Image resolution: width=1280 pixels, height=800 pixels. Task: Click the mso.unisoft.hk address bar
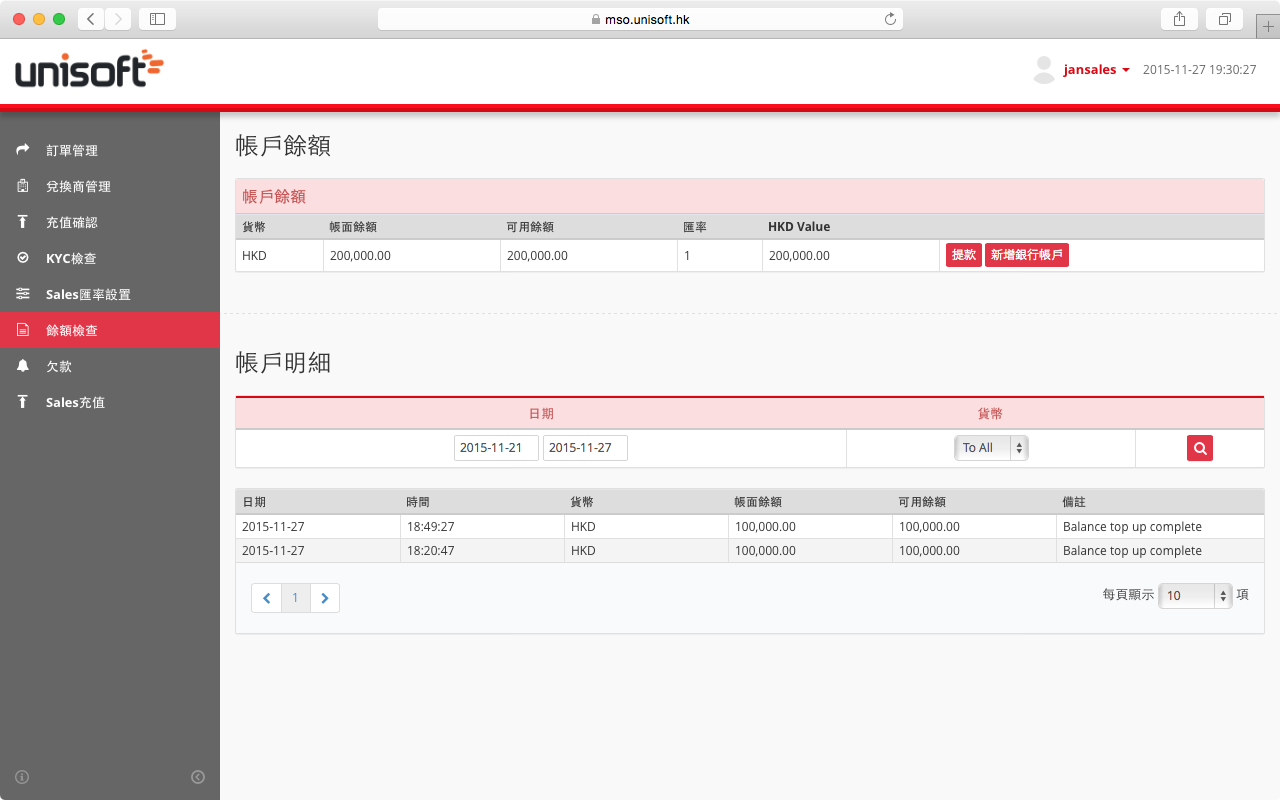coord(640,19)
